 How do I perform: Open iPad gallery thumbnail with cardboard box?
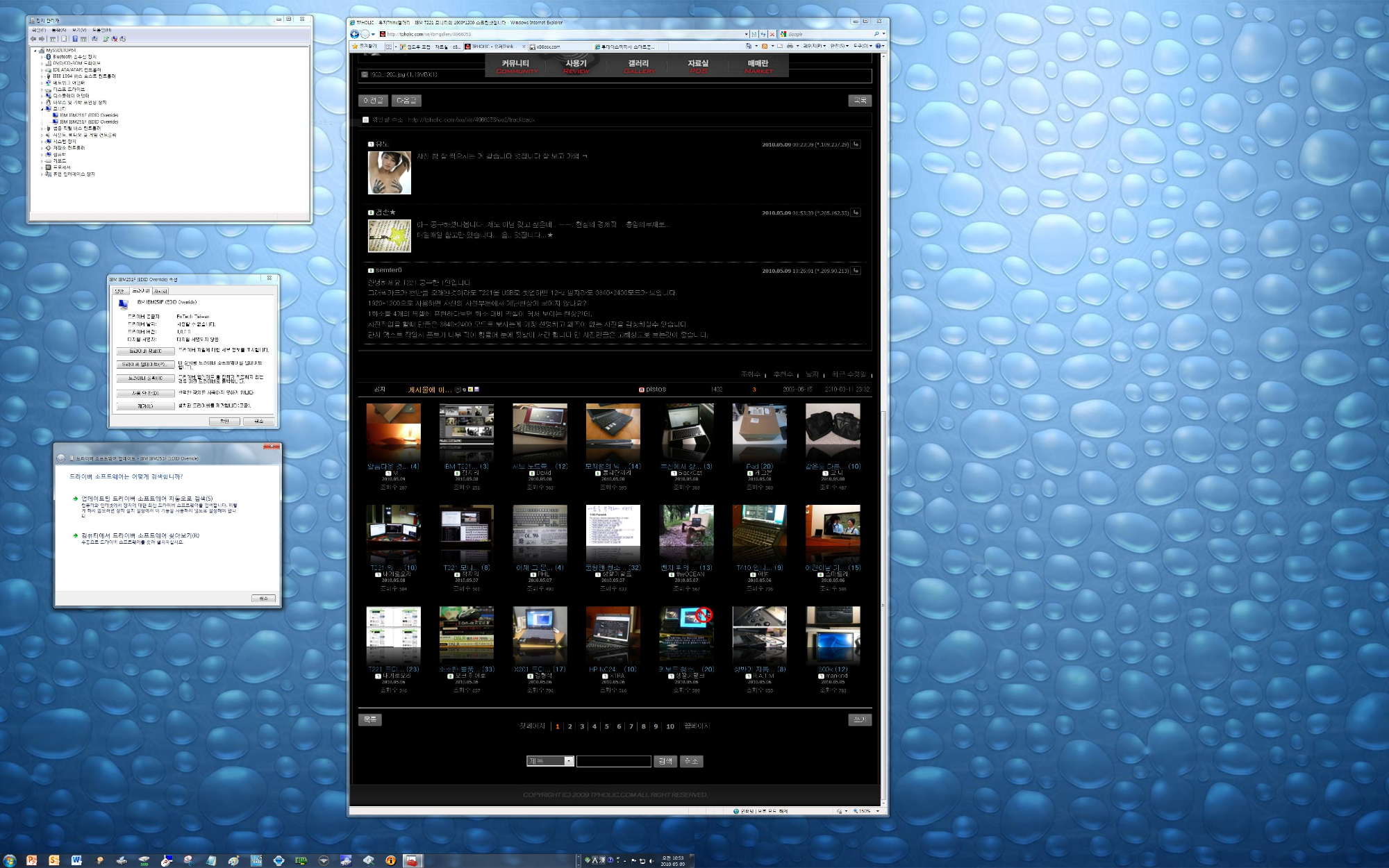pyautogui.click(x=760, y=433)
